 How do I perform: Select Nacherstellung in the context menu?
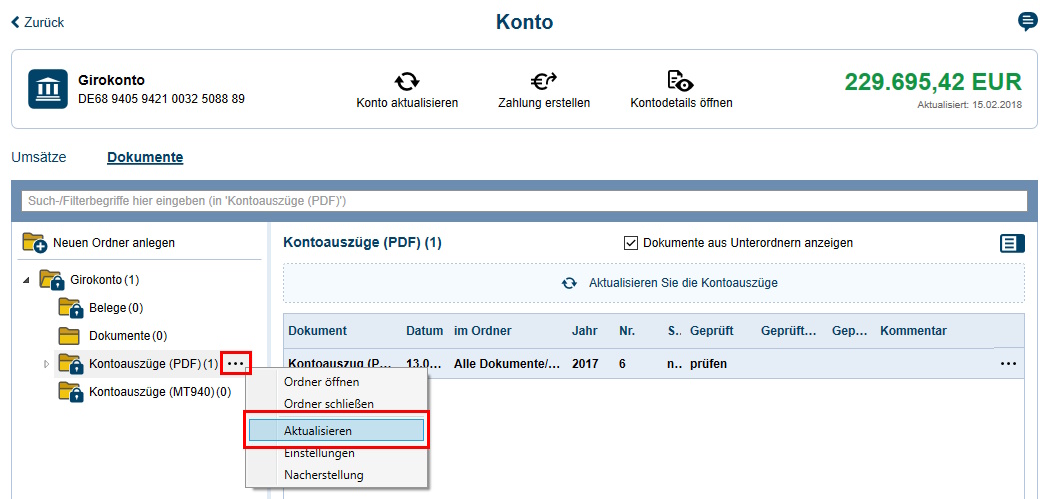(323, 475)
